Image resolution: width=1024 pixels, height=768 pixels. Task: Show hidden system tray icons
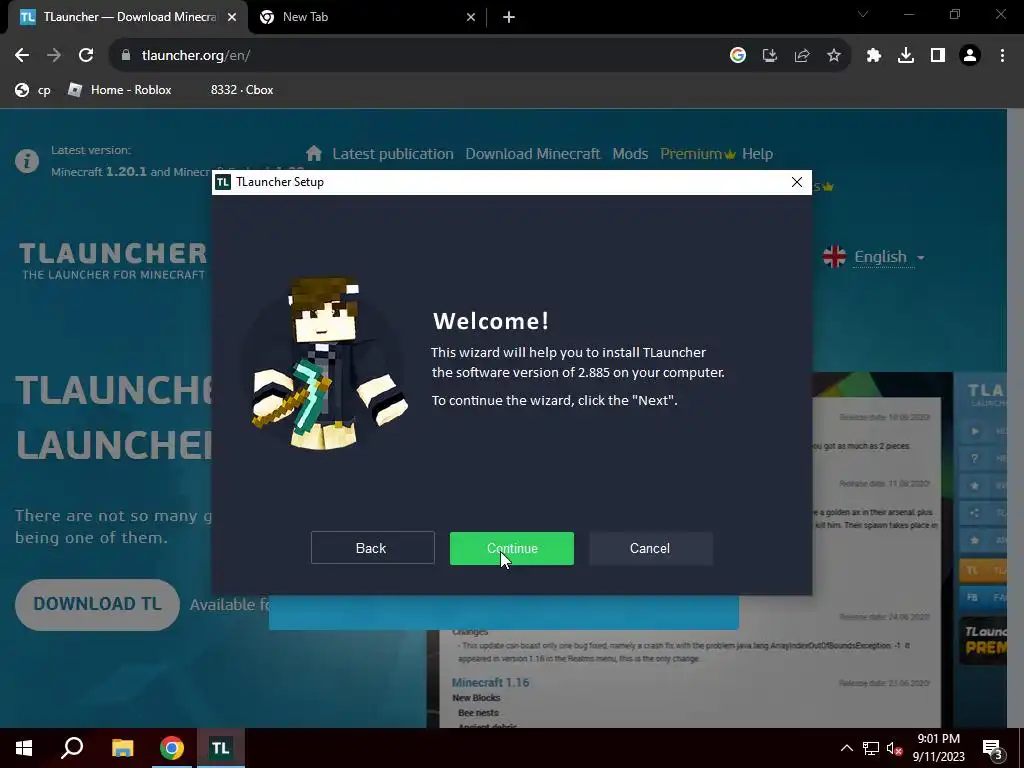pos(846,748)
